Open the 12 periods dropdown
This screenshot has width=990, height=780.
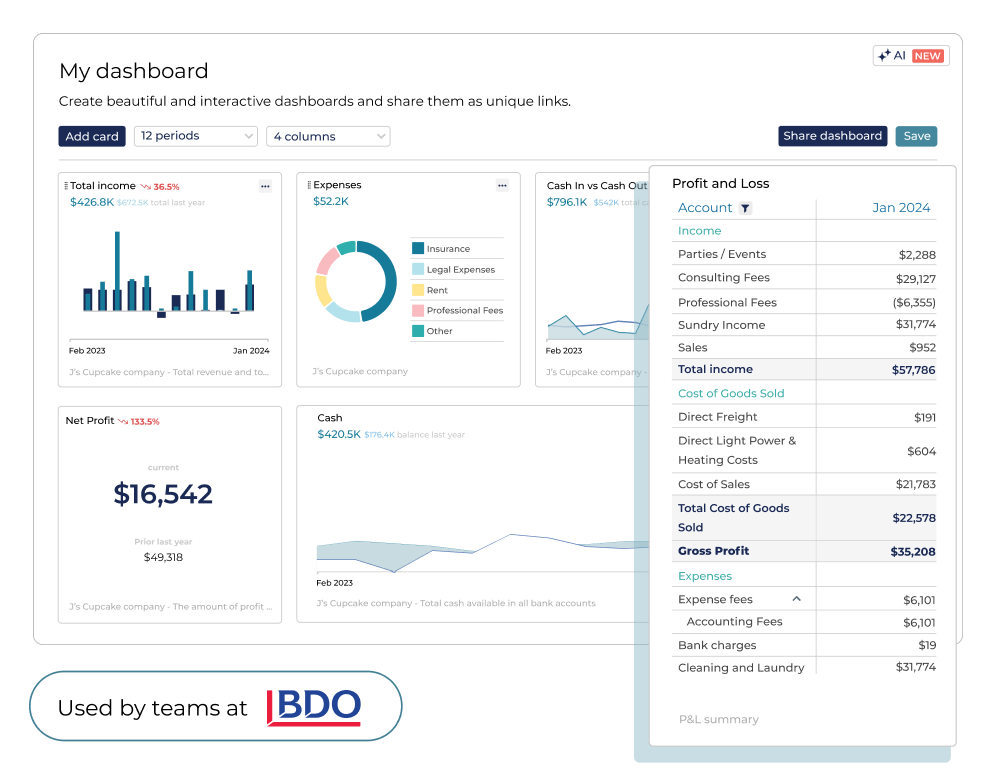point(195,136)
